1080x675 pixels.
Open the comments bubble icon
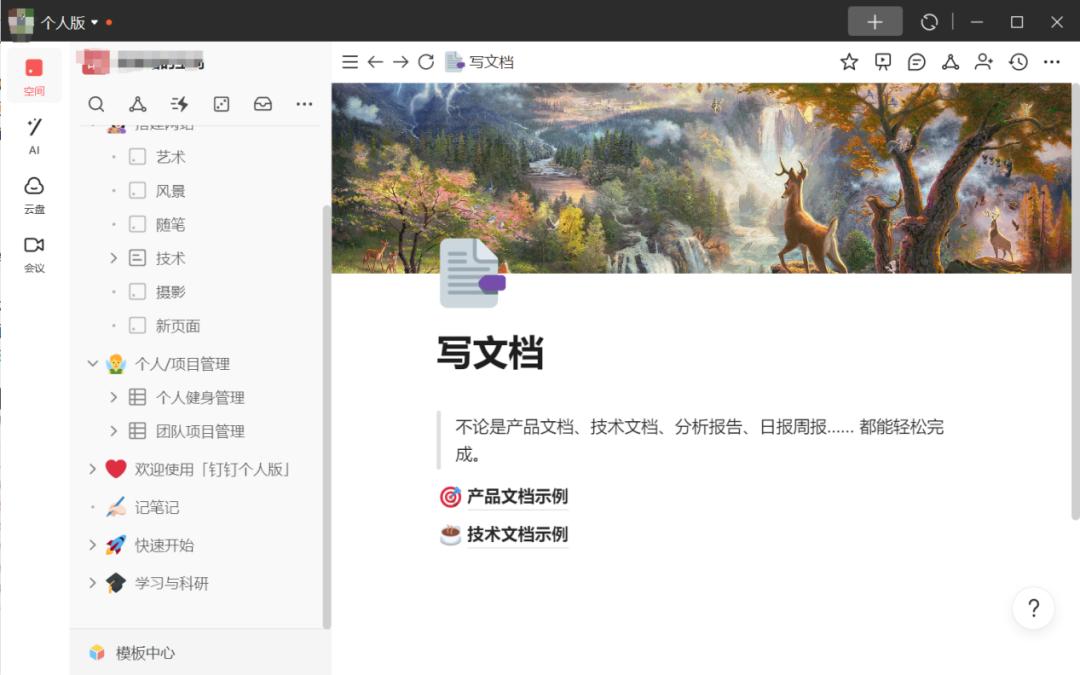click(x=917, y=62)
